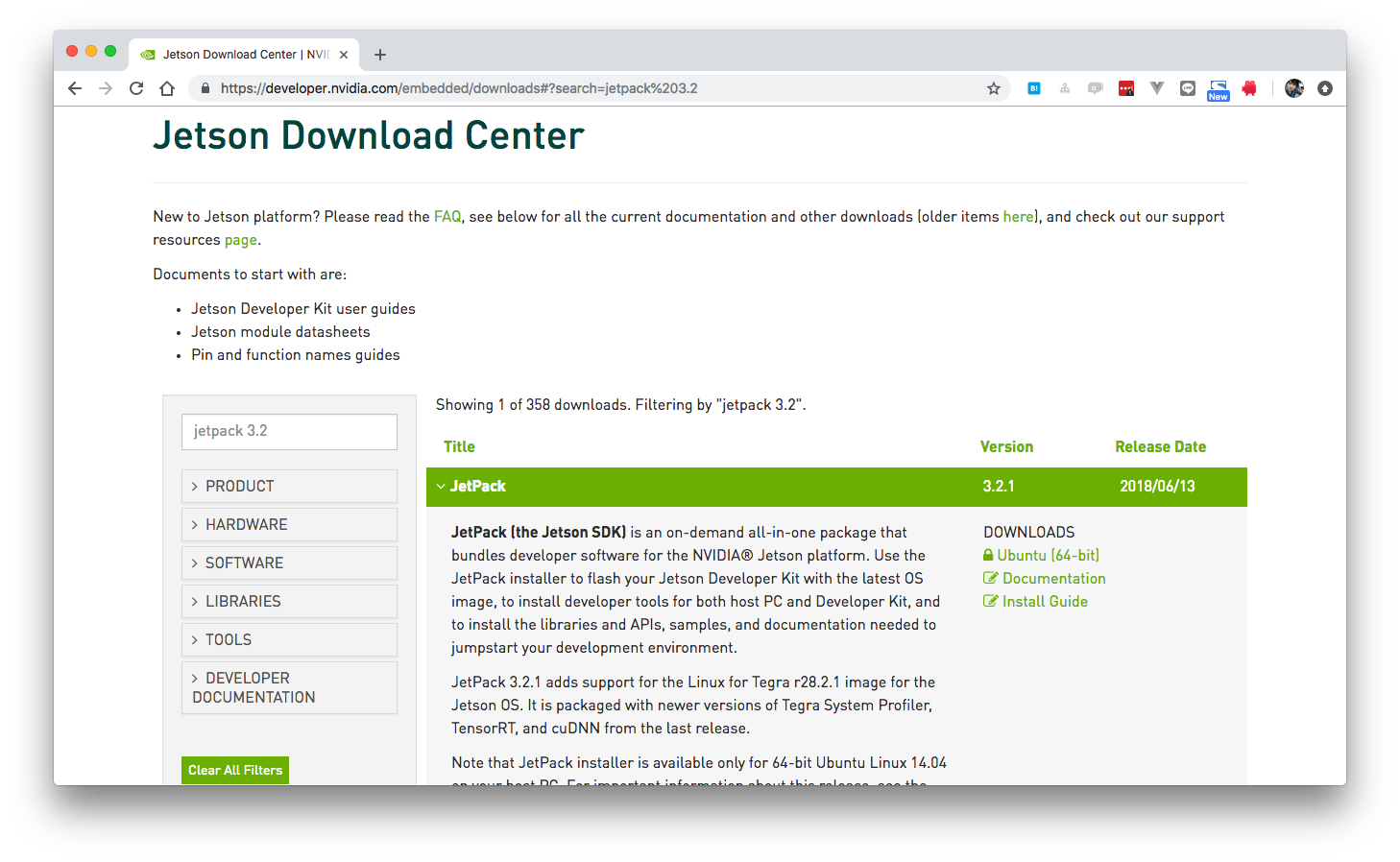The width and height of the screenshot is (1400, 862).
Task: Bookmark this page with the star icon
Action: (x=994, y=88)
